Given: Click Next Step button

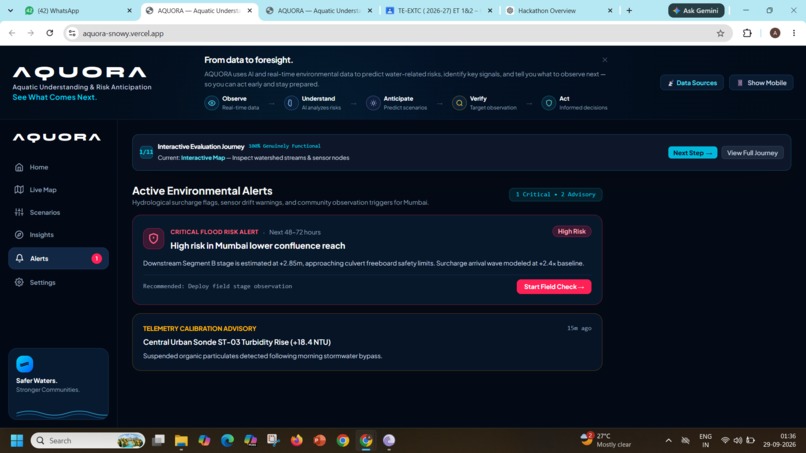Looking at the screenshot, I should [692, 153].
